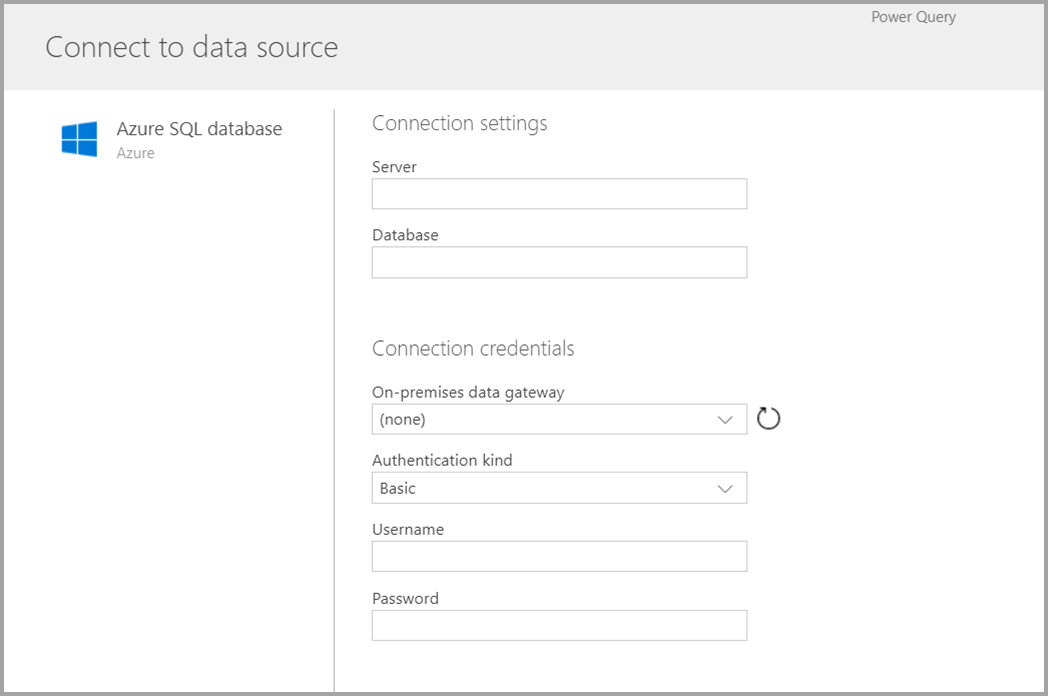Select the Azure SQL database source entry
Screen dimensions: 1048x696
(x=199, y=129)
